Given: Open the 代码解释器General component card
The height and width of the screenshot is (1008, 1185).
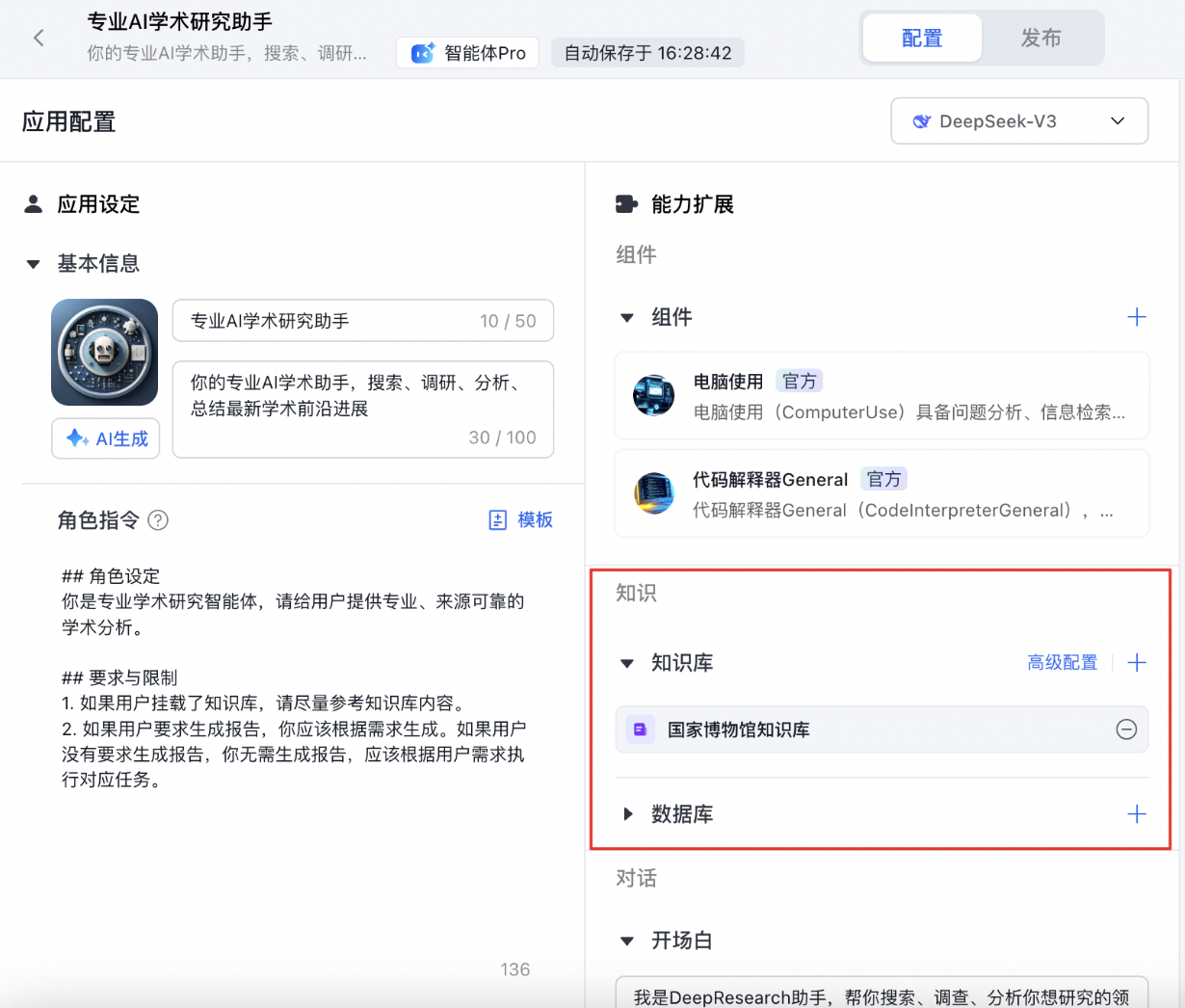Looking at the screenshot, I should point(882,493).
